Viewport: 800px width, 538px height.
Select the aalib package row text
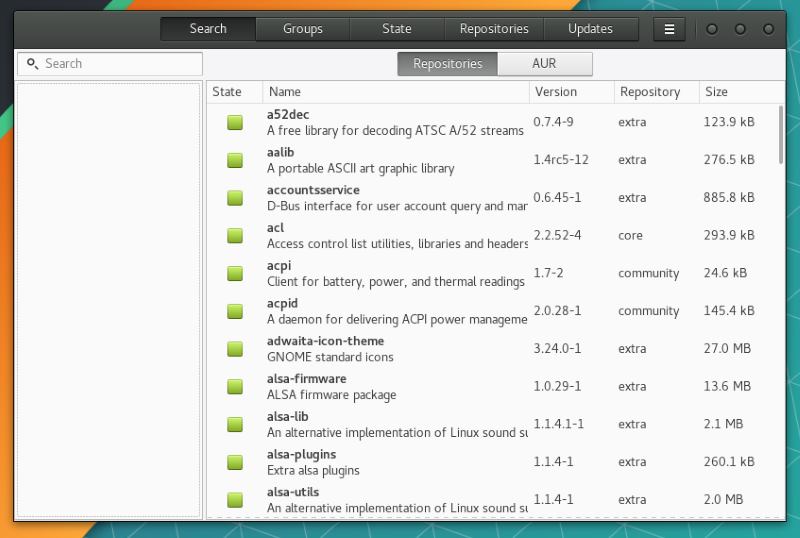pos(280,152)
